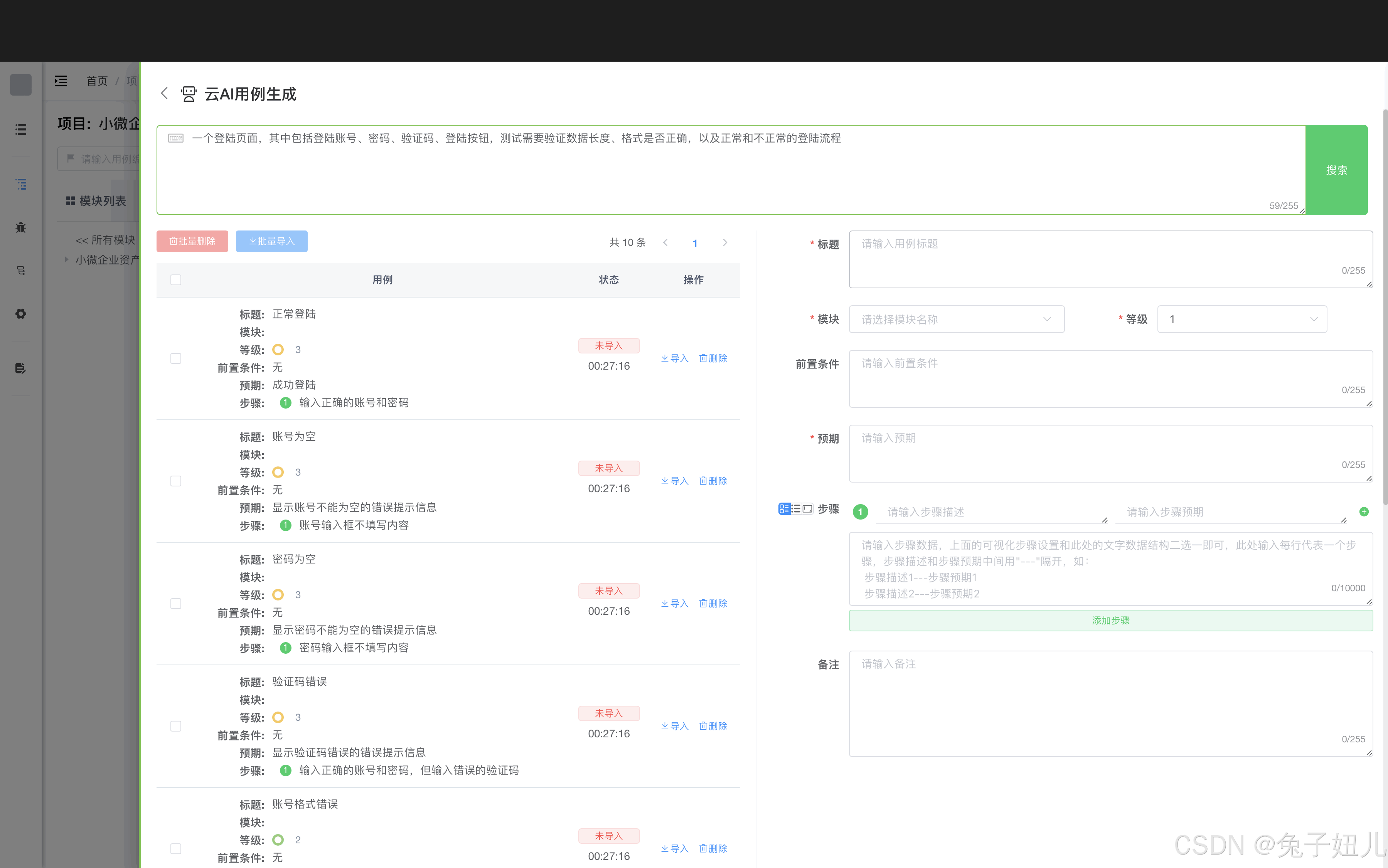This screenshot has height=868, width=1388.
Task: Switch step view to bullet list mode
Action: (796, 509)
